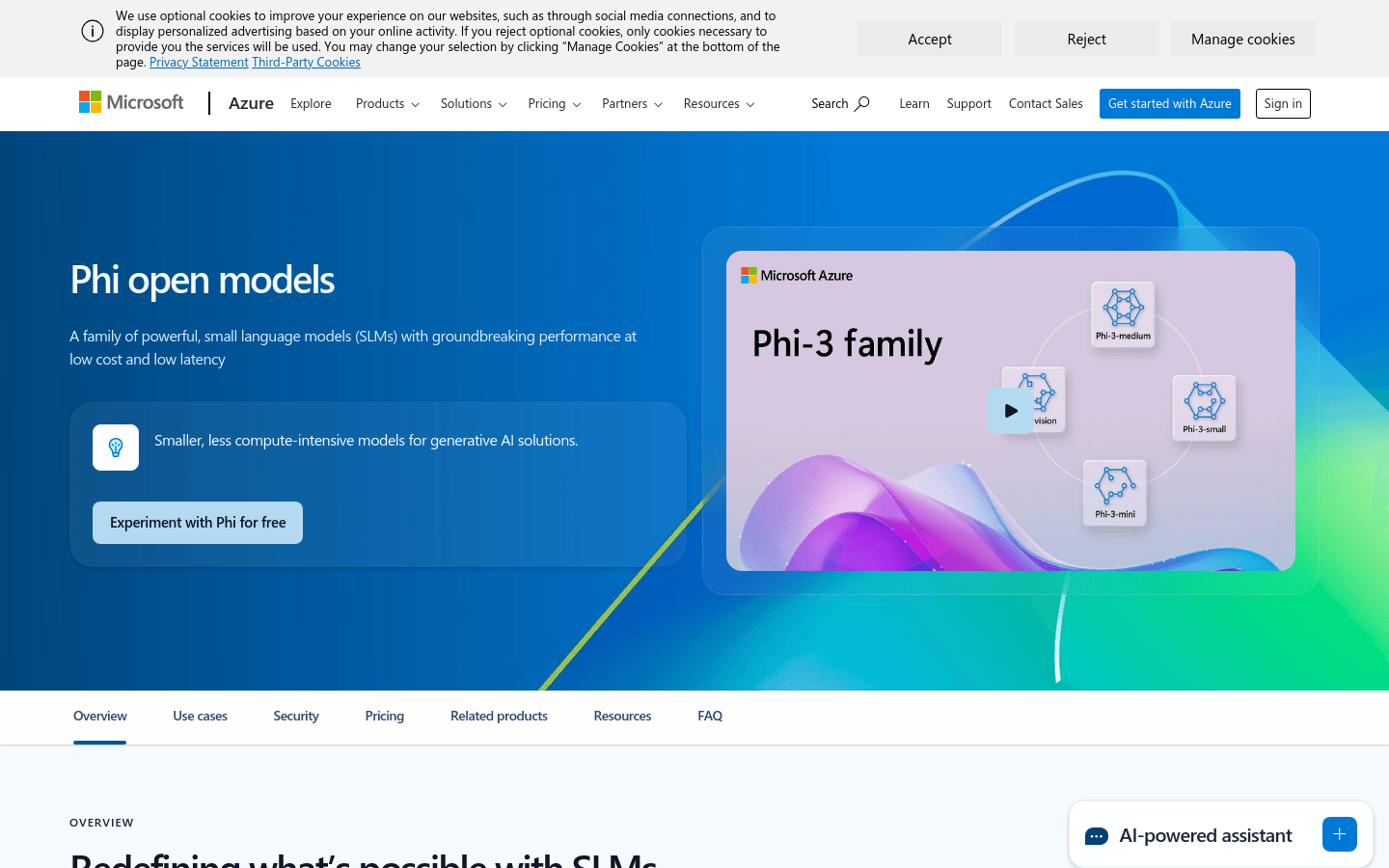1389x868 pixels.
Task: Click the search magnifier icon
Action: click(862, 103)
